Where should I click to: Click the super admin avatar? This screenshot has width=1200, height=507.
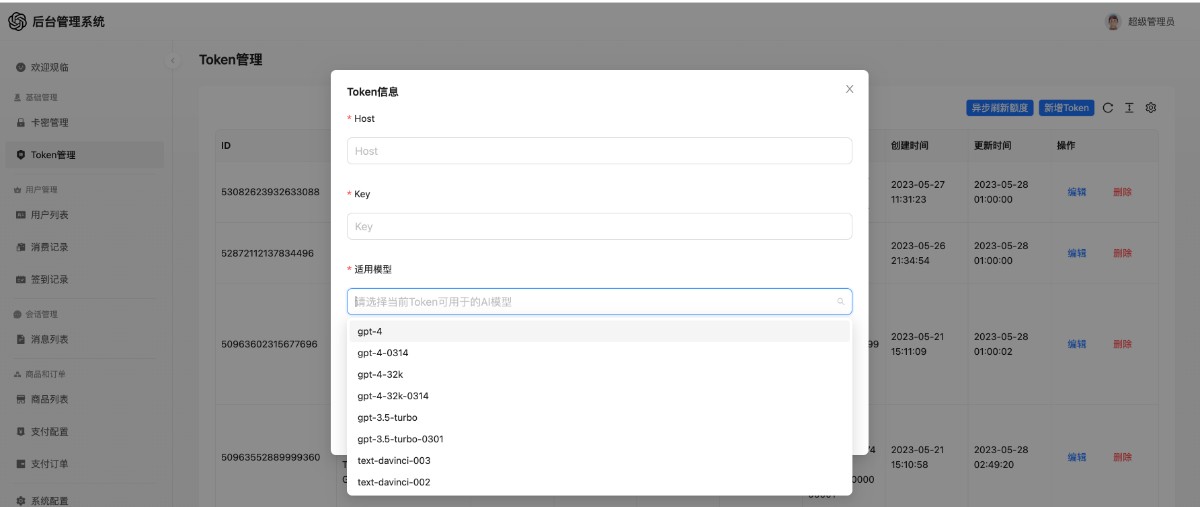(x=1113, y=22)
